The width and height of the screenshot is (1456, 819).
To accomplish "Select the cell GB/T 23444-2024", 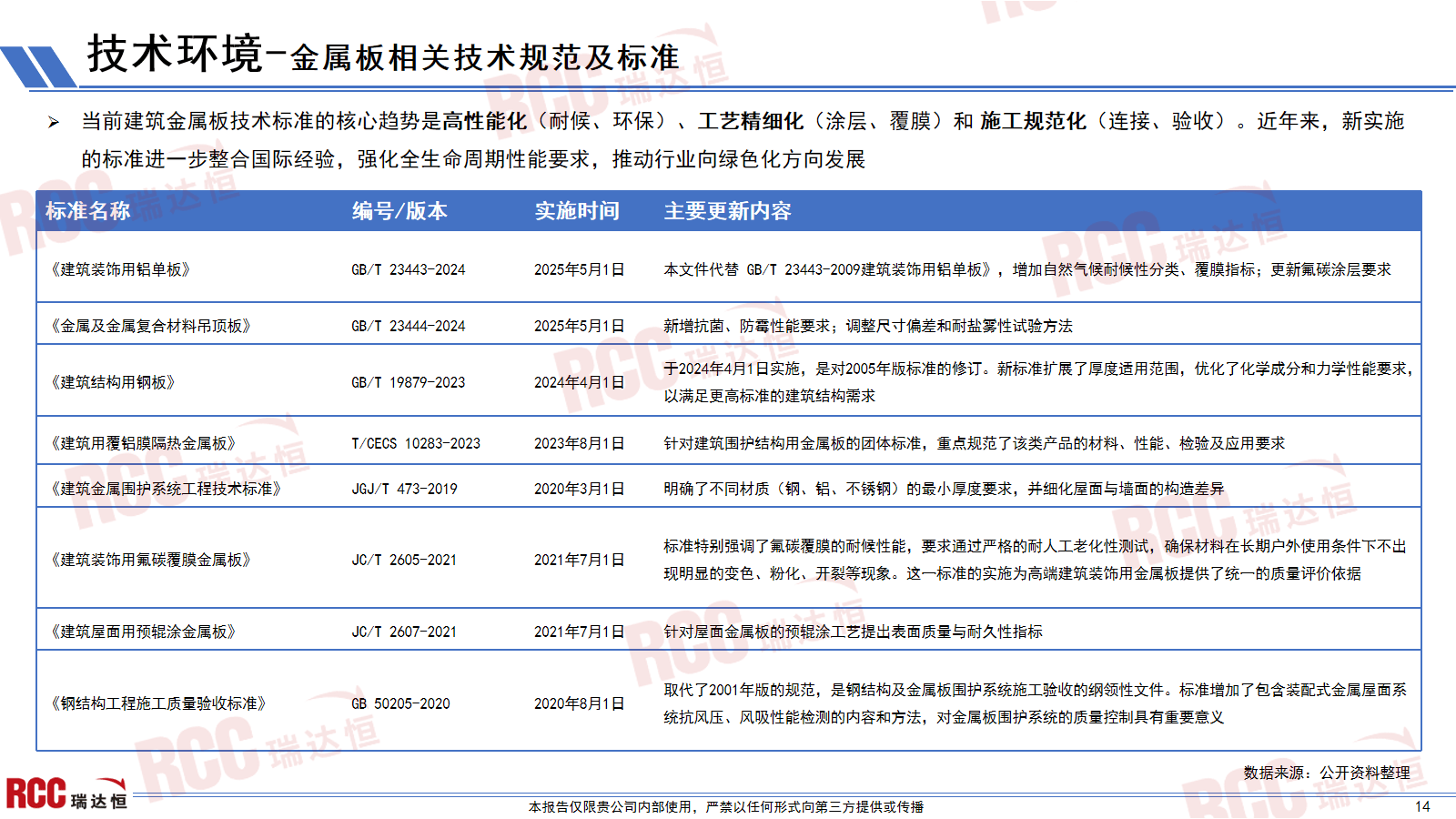I will coord(409,326).
